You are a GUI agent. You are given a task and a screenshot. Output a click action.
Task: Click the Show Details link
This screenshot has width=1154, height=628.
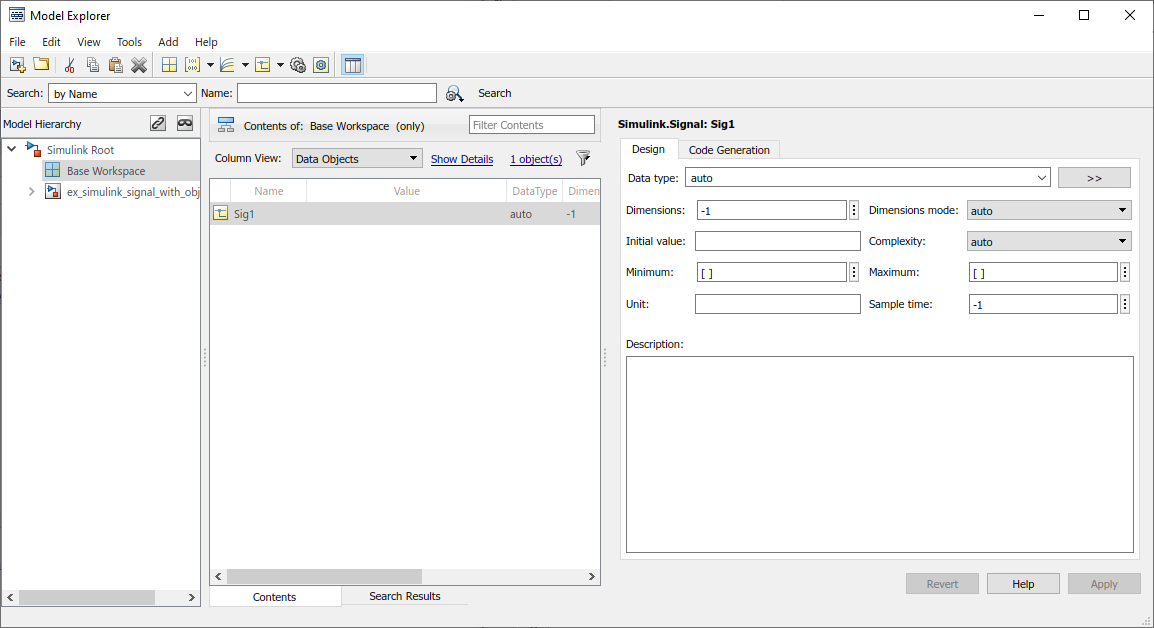click(x=461, y=159)
